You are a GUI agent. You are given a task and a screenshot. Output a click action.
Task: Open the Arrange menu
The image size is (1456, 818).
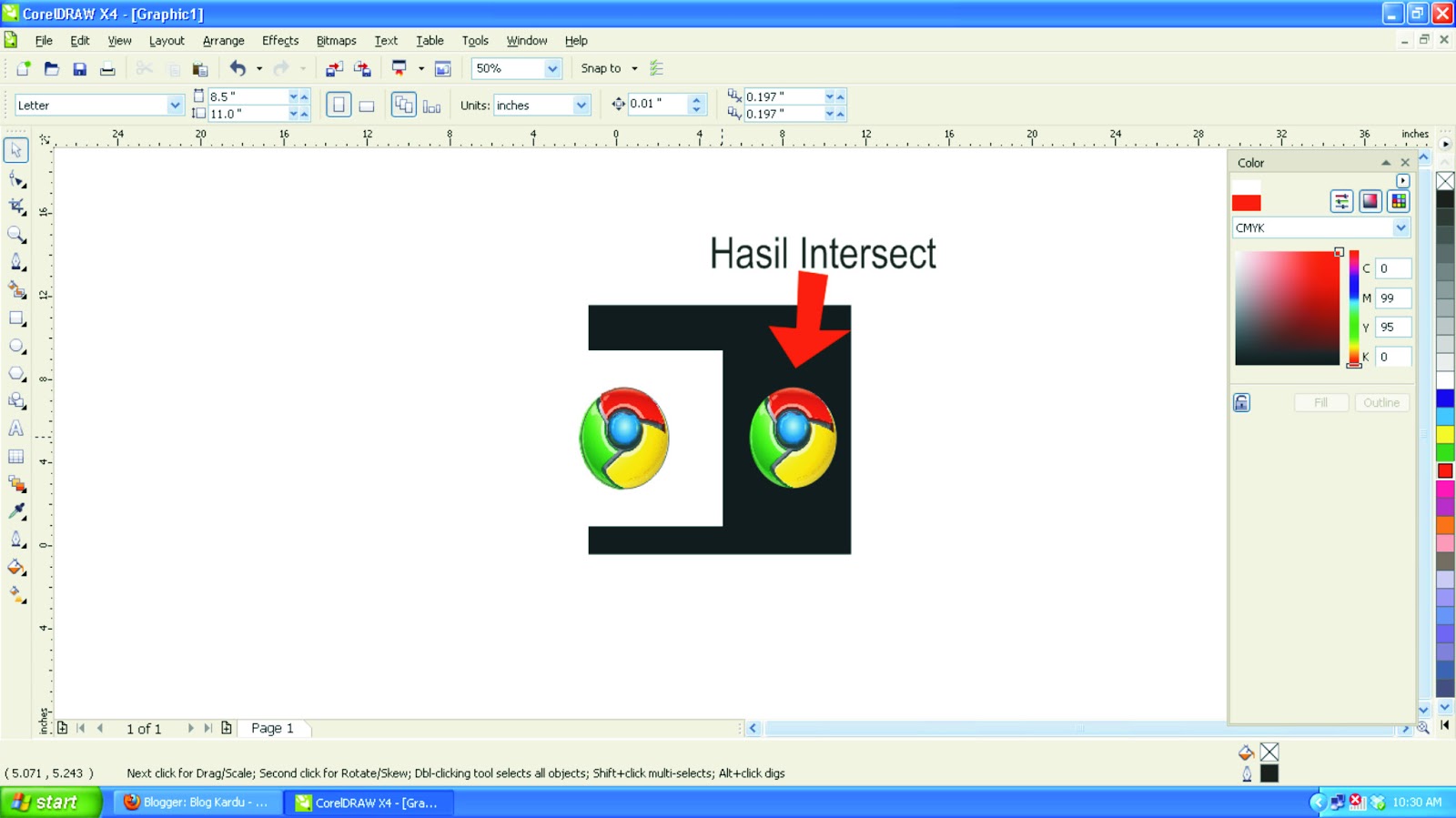(223, 41)
